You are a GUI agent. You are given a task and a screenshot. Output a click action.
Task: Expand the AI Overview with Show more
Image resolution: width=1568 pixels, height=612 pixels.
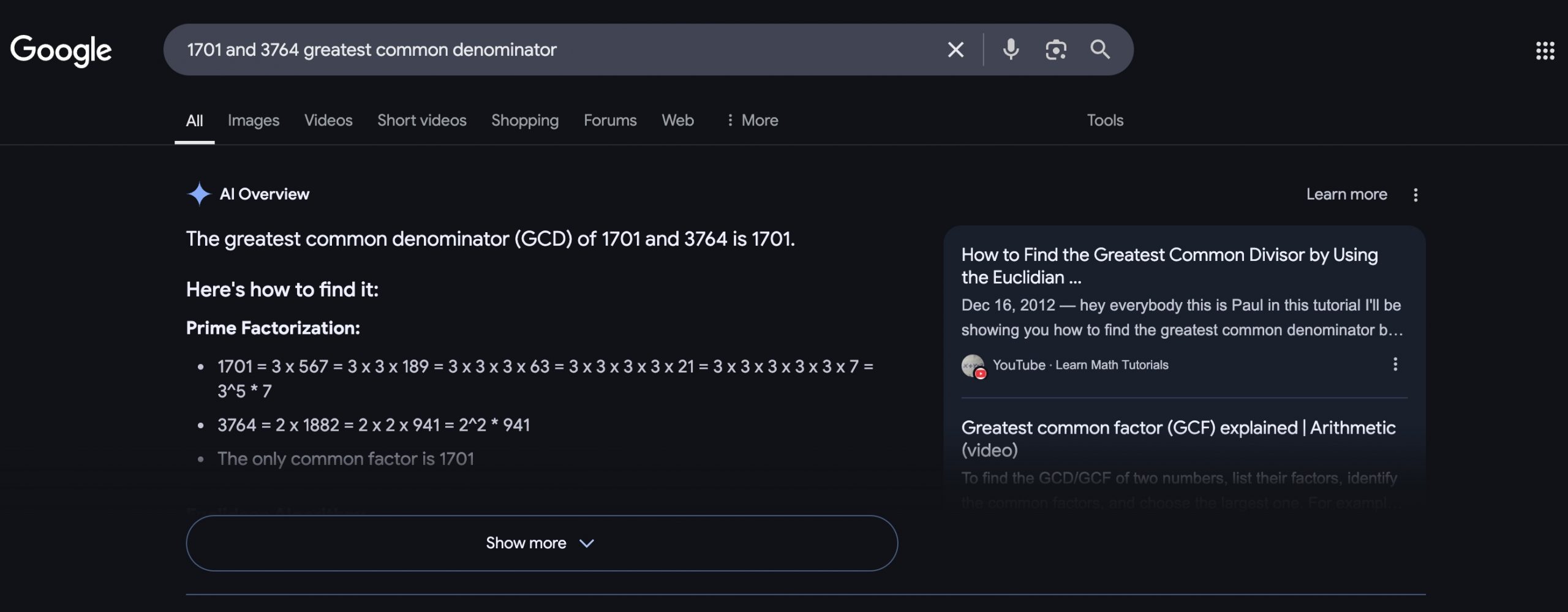[541, 543]
